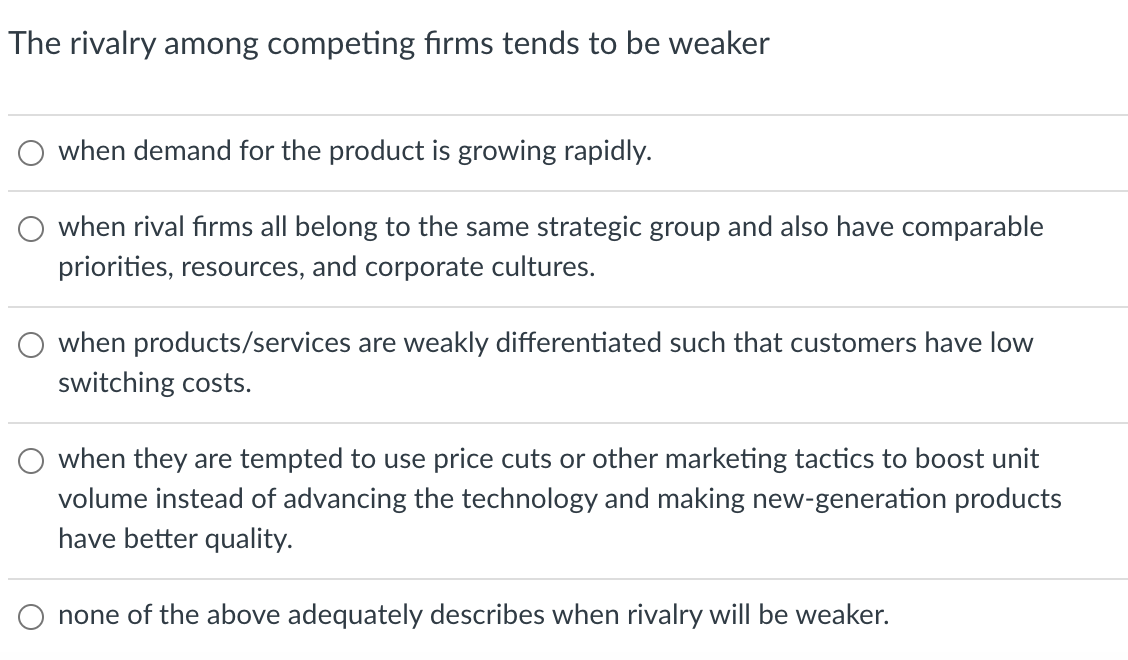Viewport: 1128px width, 660px height.
Task: Select the 'none of the above' option
Action: click(30, 616)
